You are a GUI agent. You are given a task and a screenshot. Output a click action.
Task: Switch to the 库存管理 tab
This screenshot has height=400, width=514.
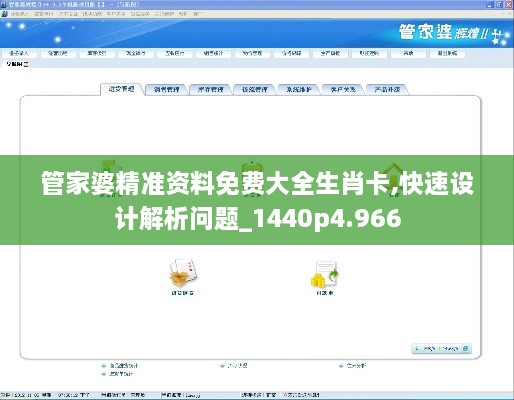click(x=210, y=89)
